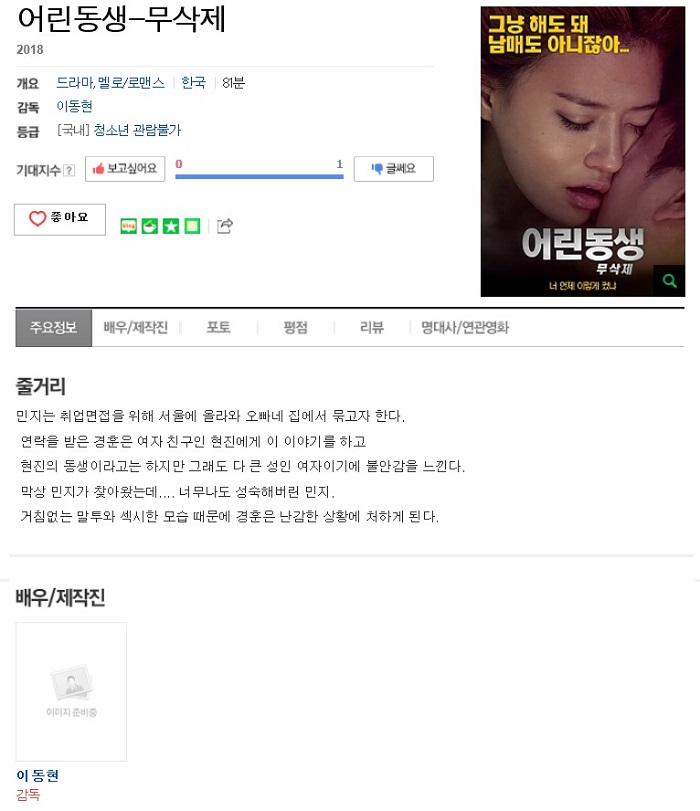Click director link 이동현 in the info section
The height and width of the screenshot is (811, 700).
click(x=75, y=107)
